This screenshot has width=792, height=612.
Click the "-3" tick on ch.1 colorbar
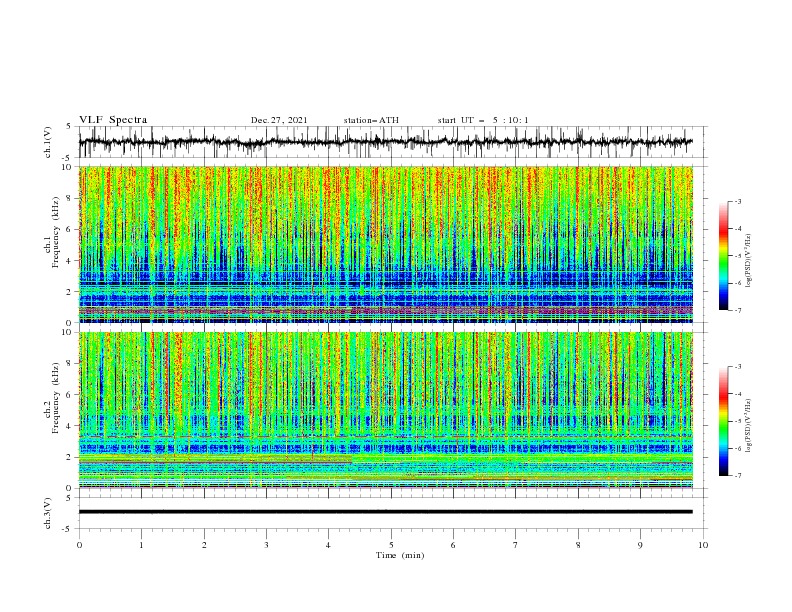(738, 201)
